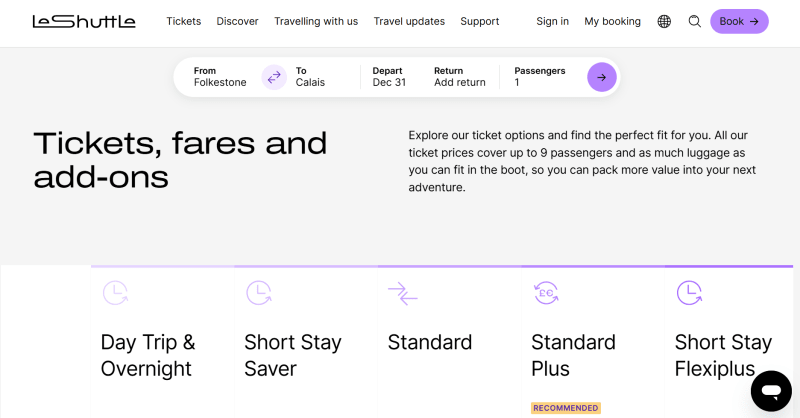Click the Standard Plus ticket icon
Screen dimensions: 800x418
pos(545,292)
